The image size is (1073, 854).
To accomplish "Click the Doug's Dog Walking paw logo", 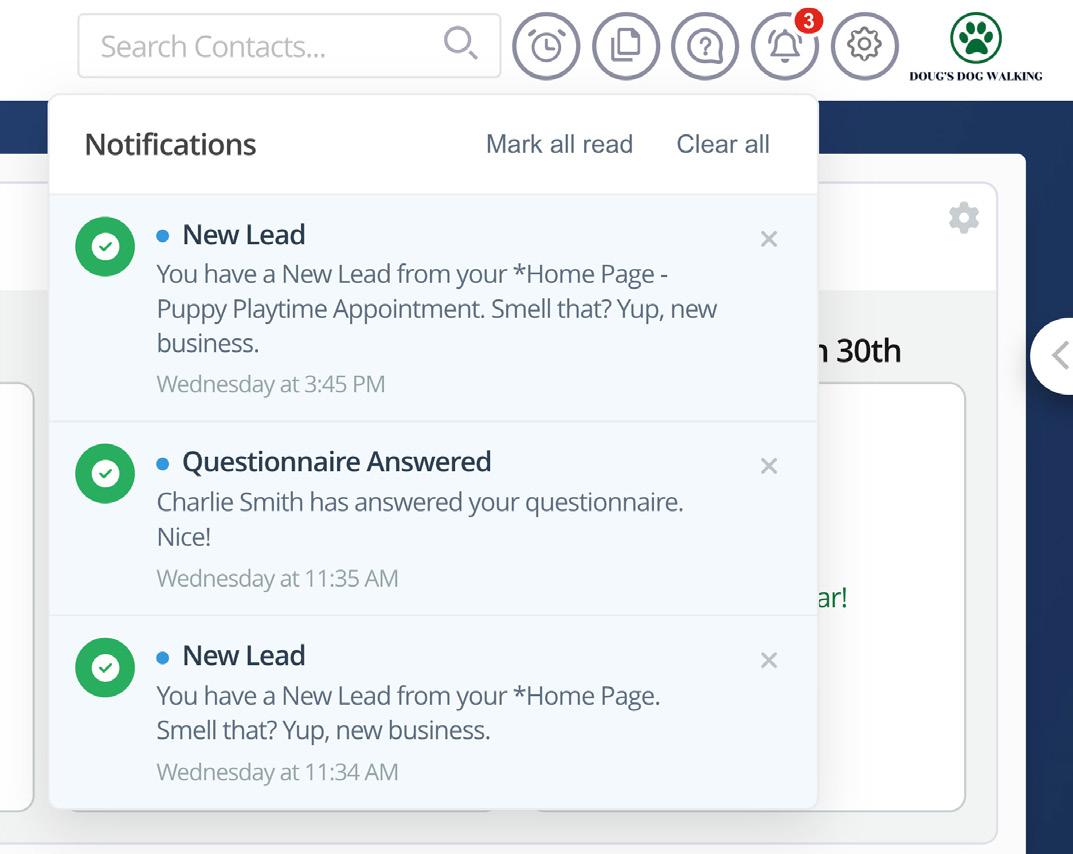I will tap(976, 47).
